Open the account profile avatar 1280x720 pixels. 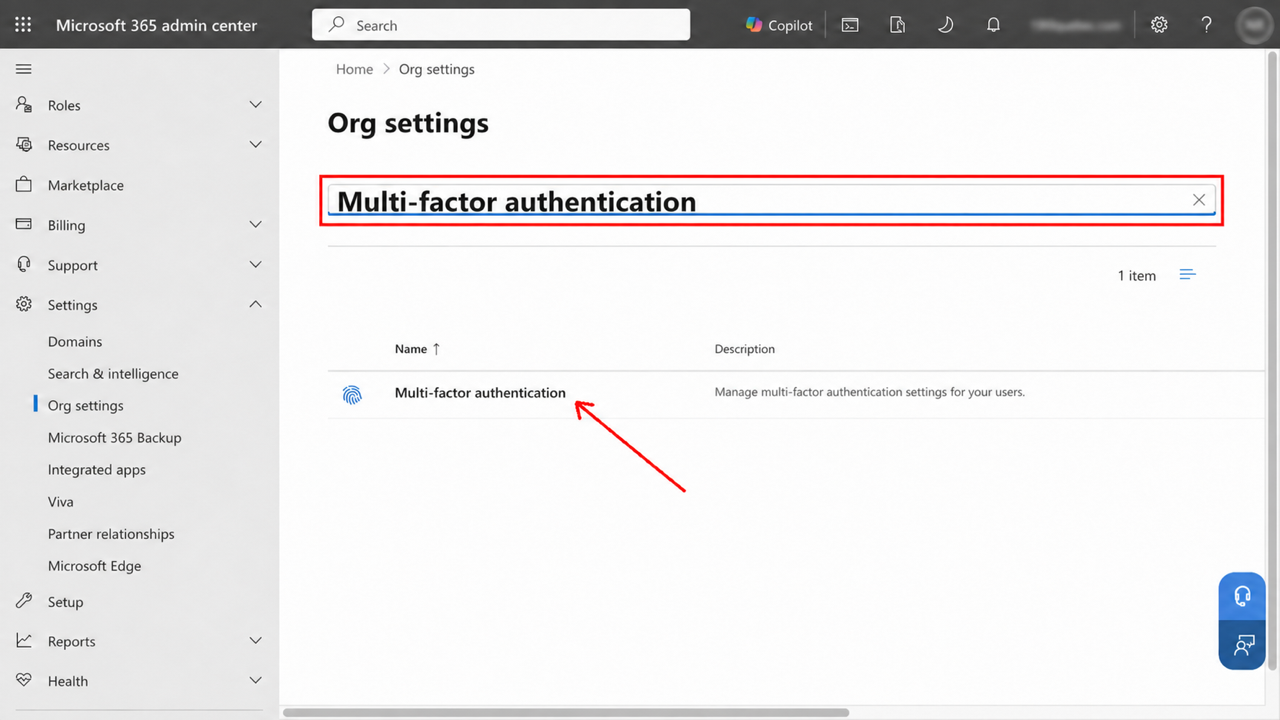point(1254,25)
